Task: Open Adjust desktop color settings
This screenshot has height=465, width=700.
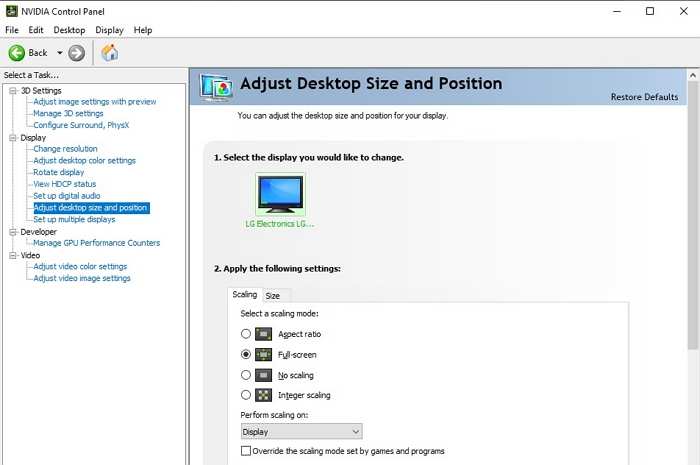Action: tap(84, 160)
